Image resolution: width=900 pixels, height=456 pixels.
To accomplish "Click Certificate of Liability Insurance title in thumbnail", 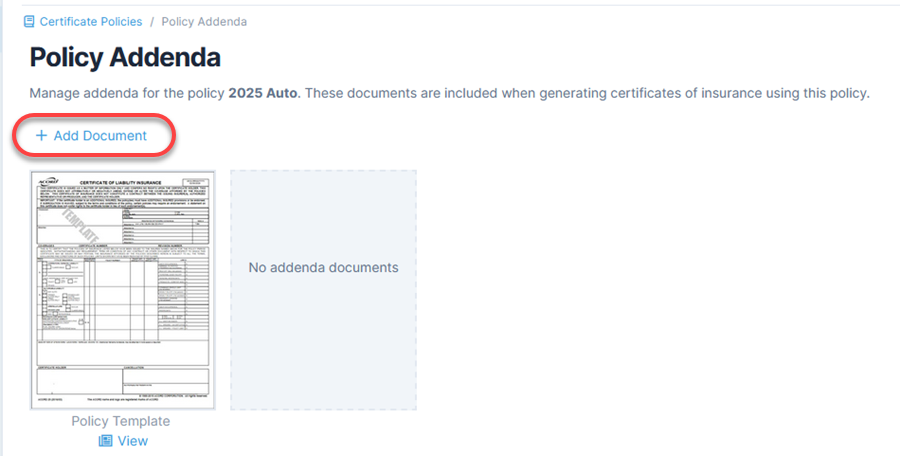I will pos(121,183).
